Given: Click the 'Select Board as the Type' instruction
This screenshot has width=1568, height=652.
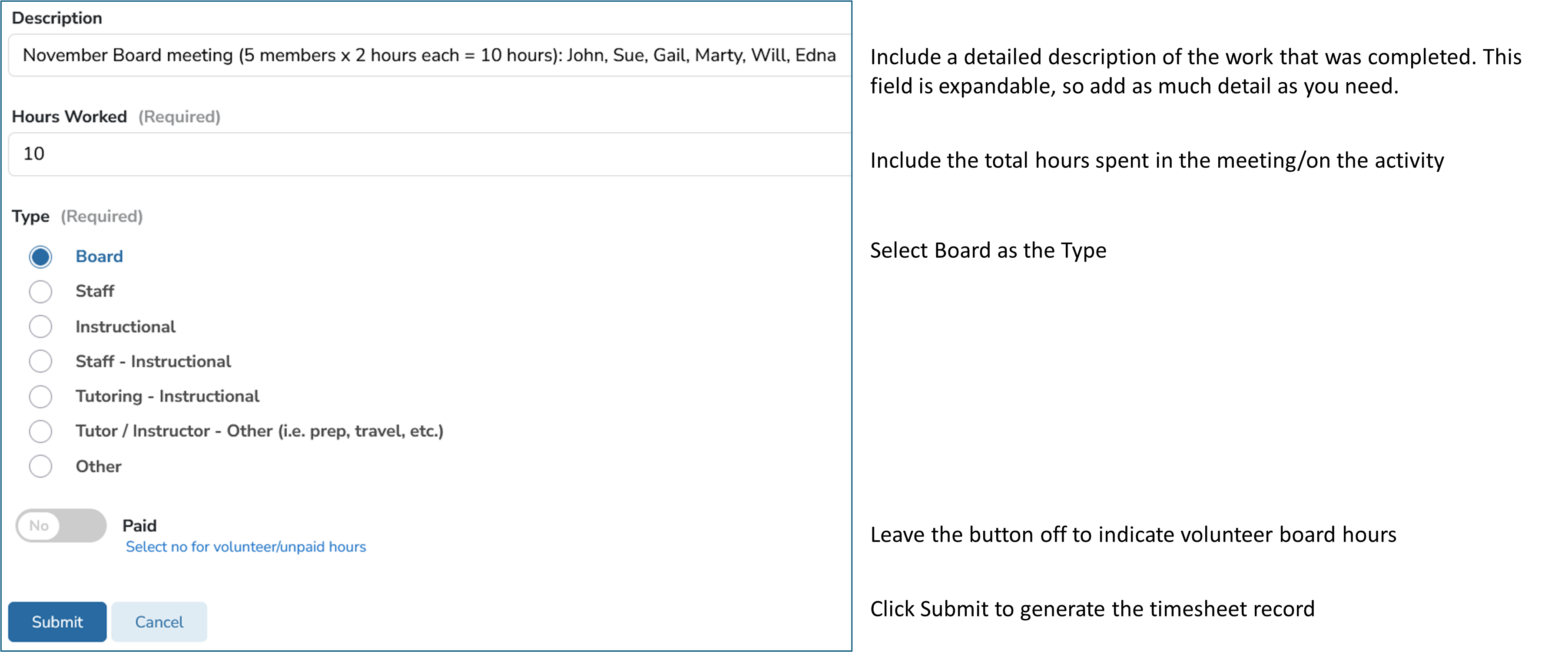Looking at the screenshot, I should point(988,250).
